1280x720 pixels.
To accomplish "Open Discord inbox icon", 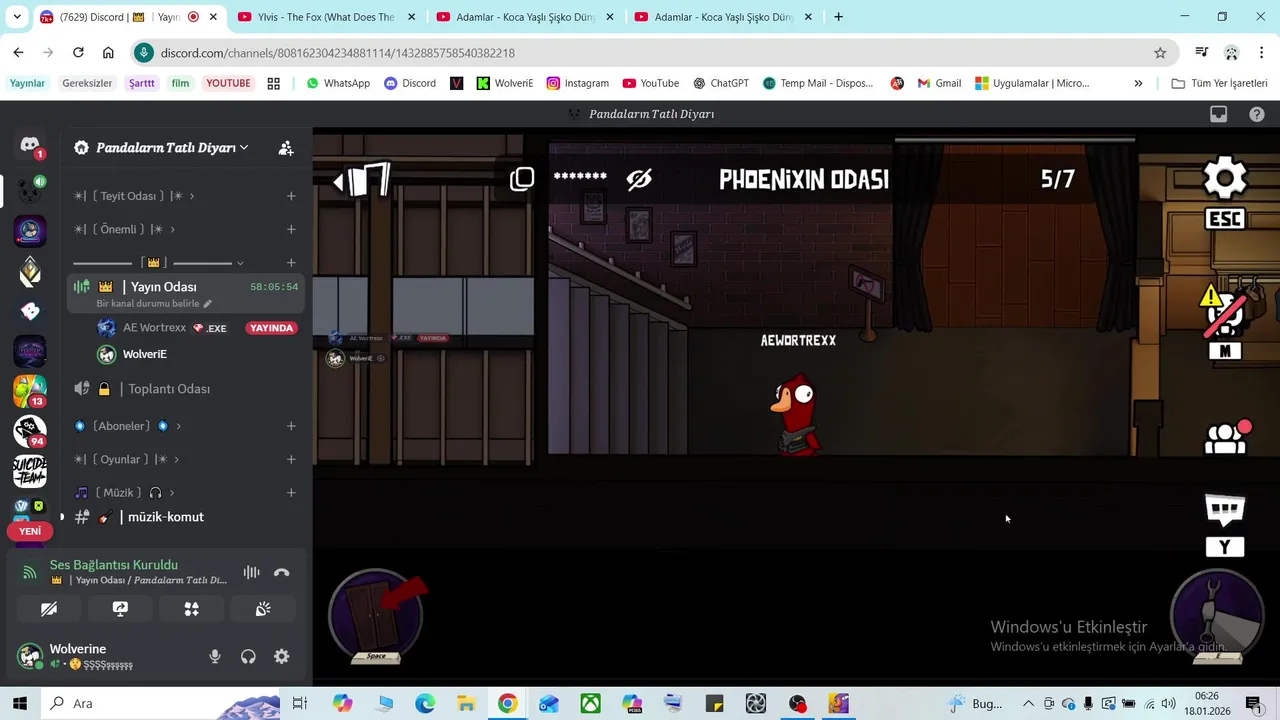I will click(1218, 114).
